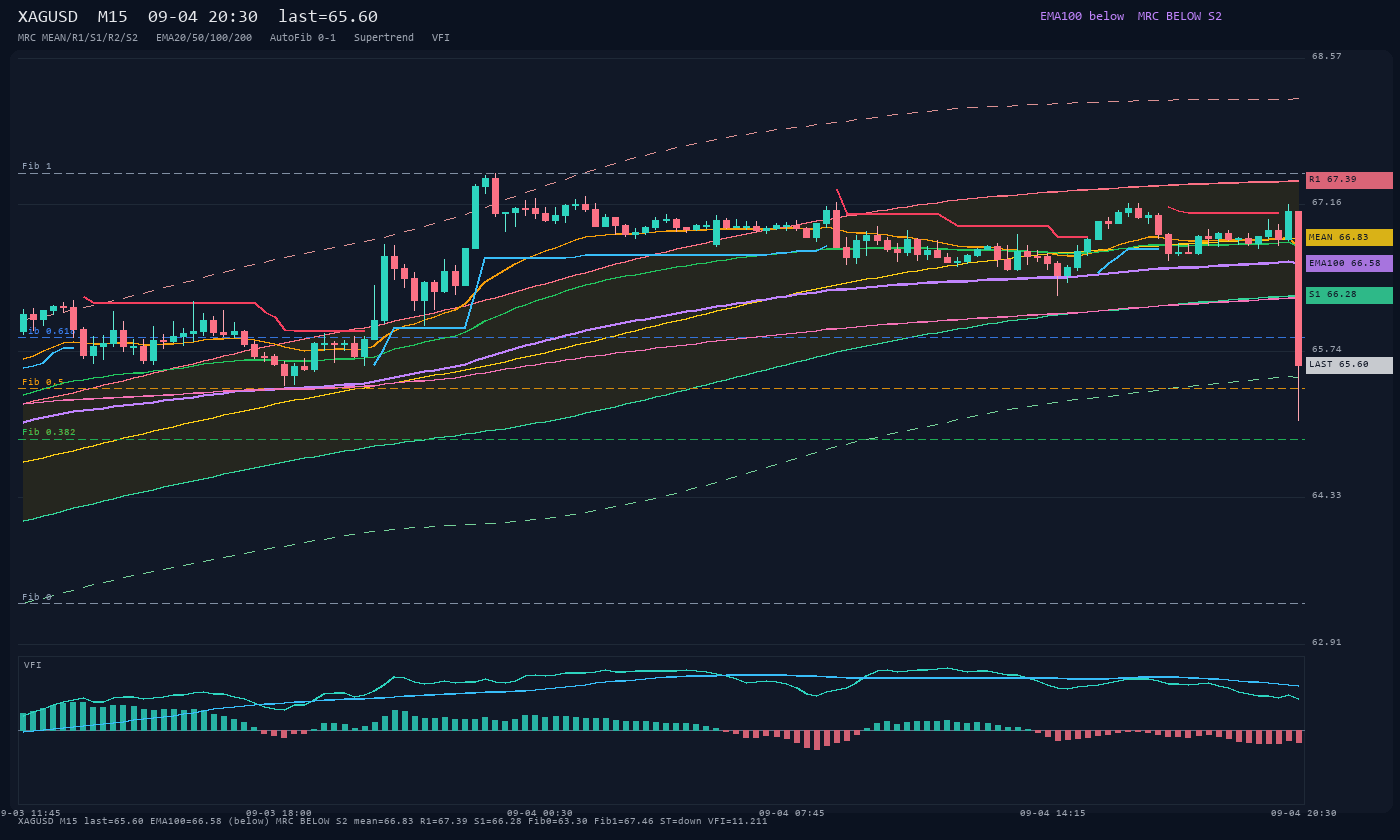Screen dimensions: 1400x840
Task: Select the "M15" timeframe in the chart title
Action: coord(112,17)
